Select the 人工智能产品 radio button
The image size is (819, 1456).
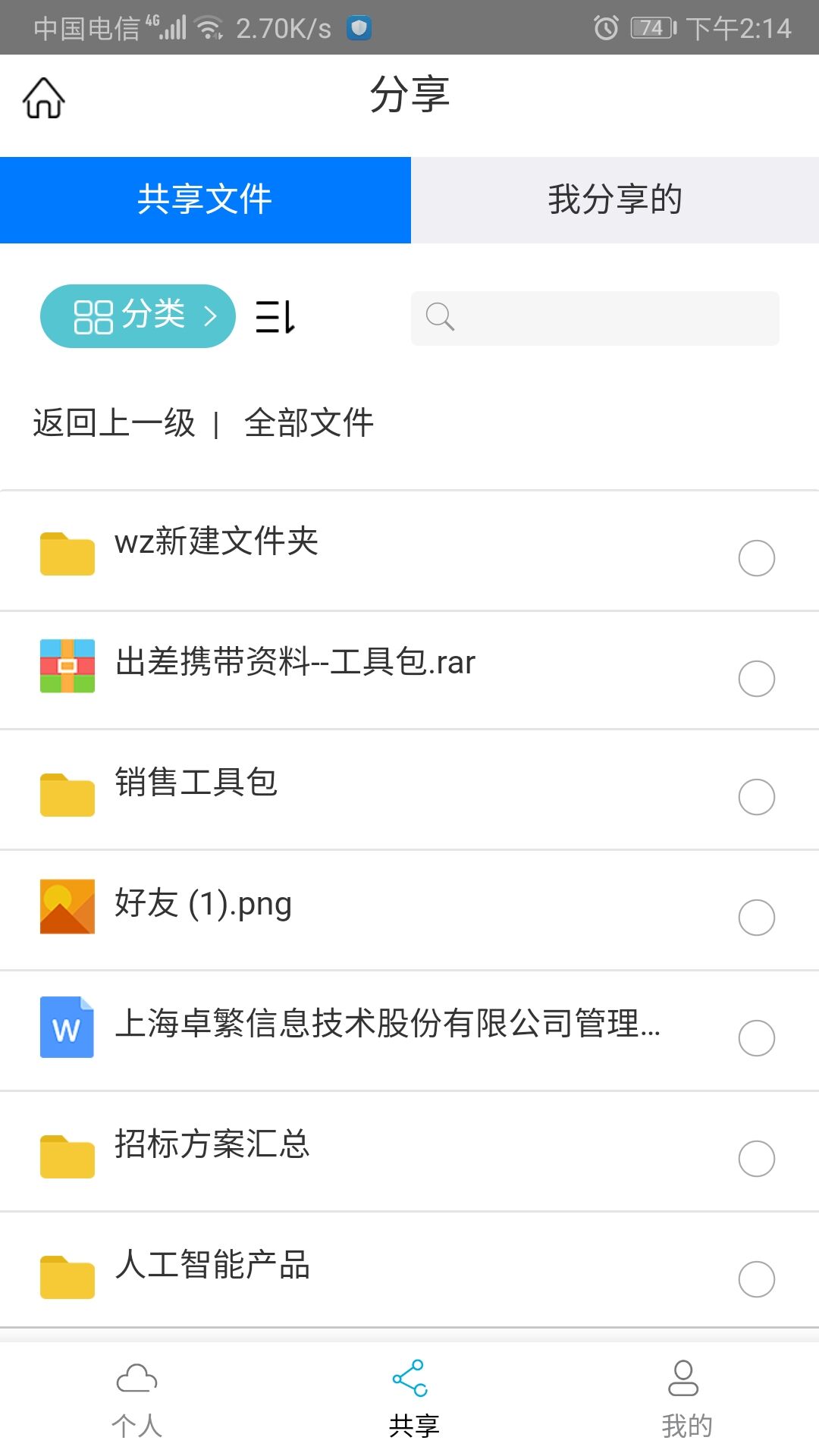pyautogui.click(x=756, y=1279)
